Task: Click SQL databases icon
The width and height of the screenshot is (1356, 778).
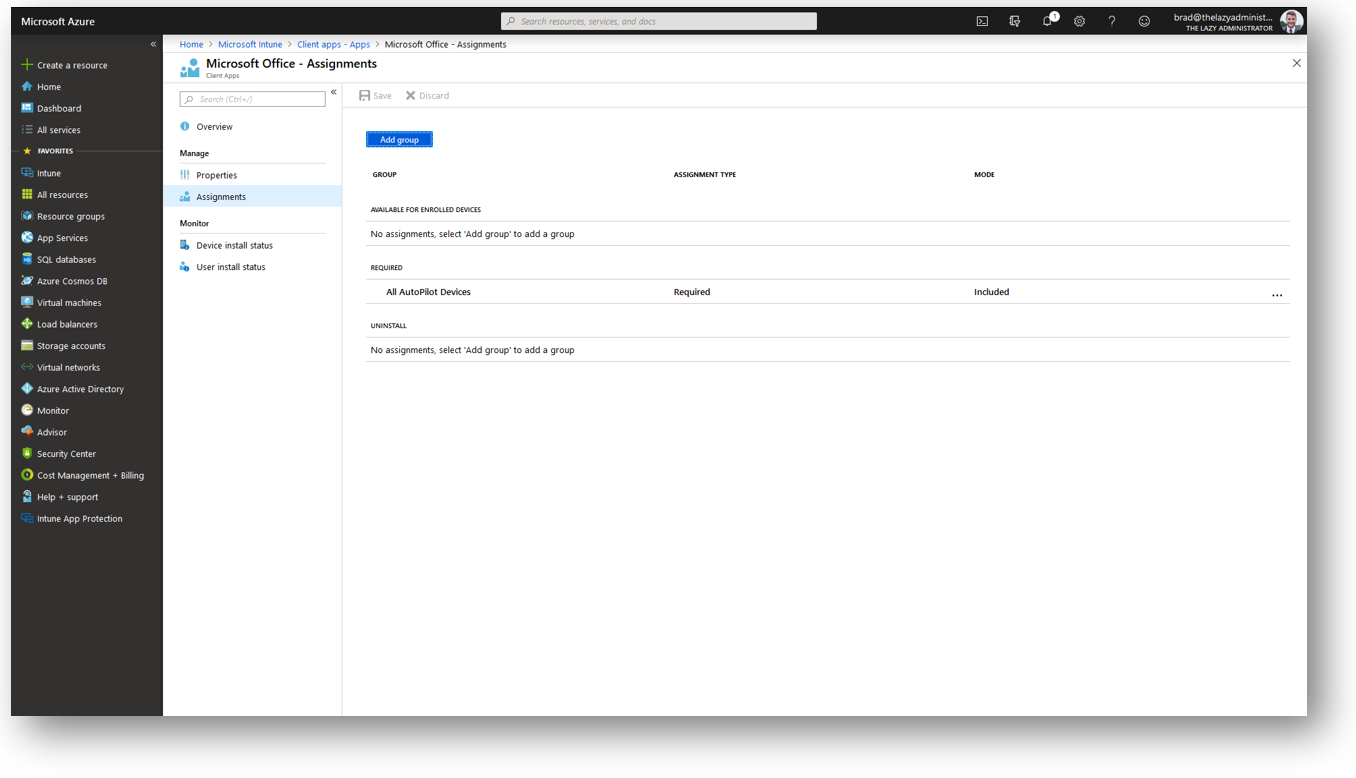Action: click(27, 259)
